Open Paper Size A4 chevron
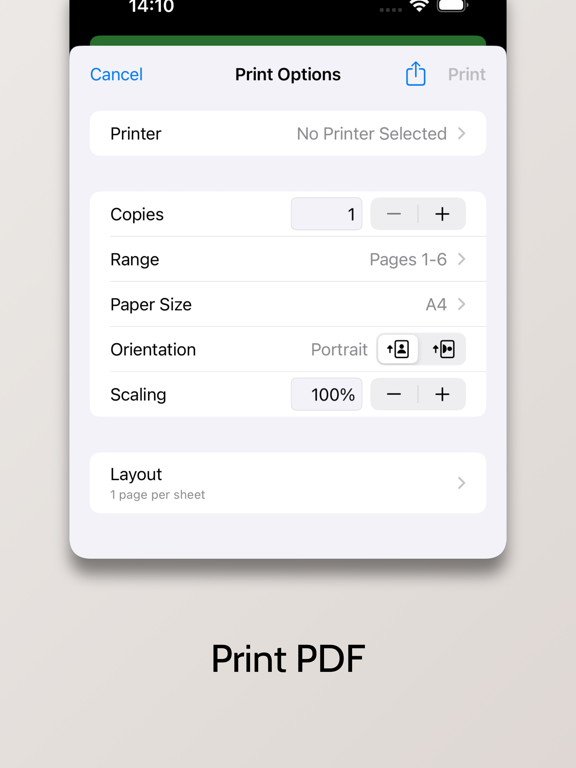The image size is (576, 768). (x=461, y=304)
